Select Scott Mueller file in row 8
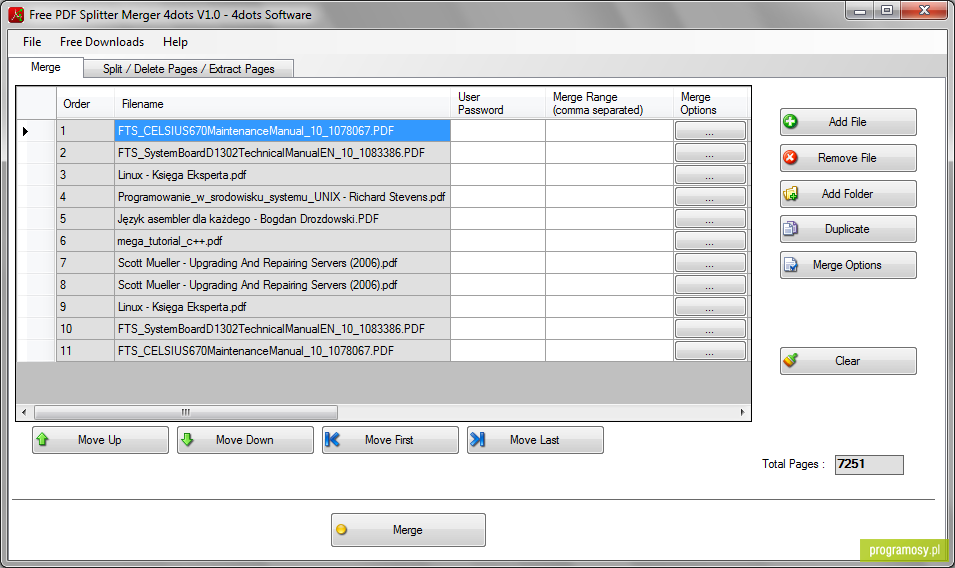Screen dimensions: 955x568 tap(283, 284)
